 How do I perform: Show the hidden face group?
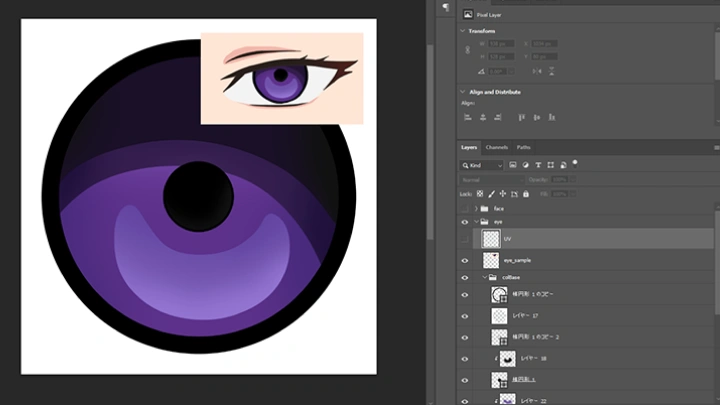pyautogui.click(x=465, y=208)
